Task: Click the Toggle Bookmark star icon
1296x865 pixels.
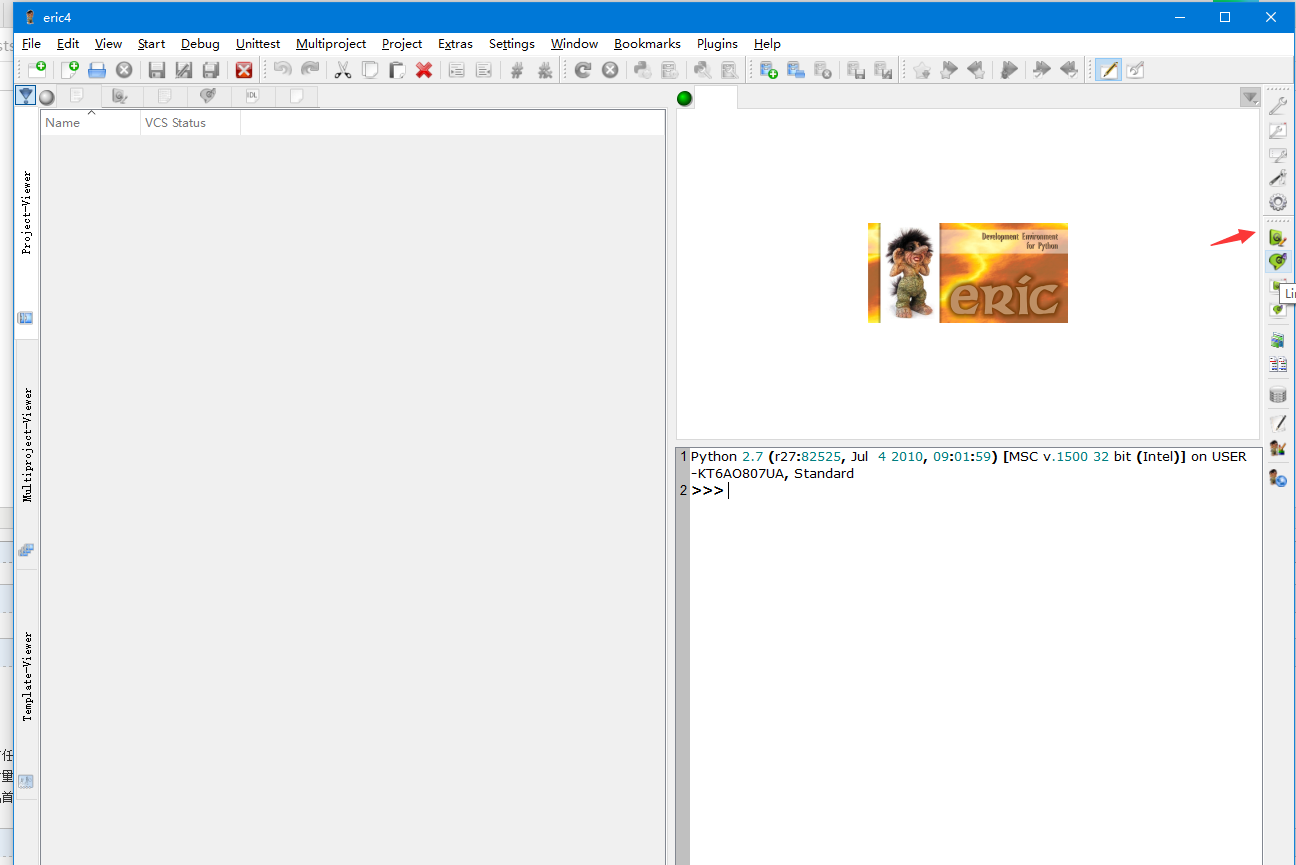Action: coord(922,70)
